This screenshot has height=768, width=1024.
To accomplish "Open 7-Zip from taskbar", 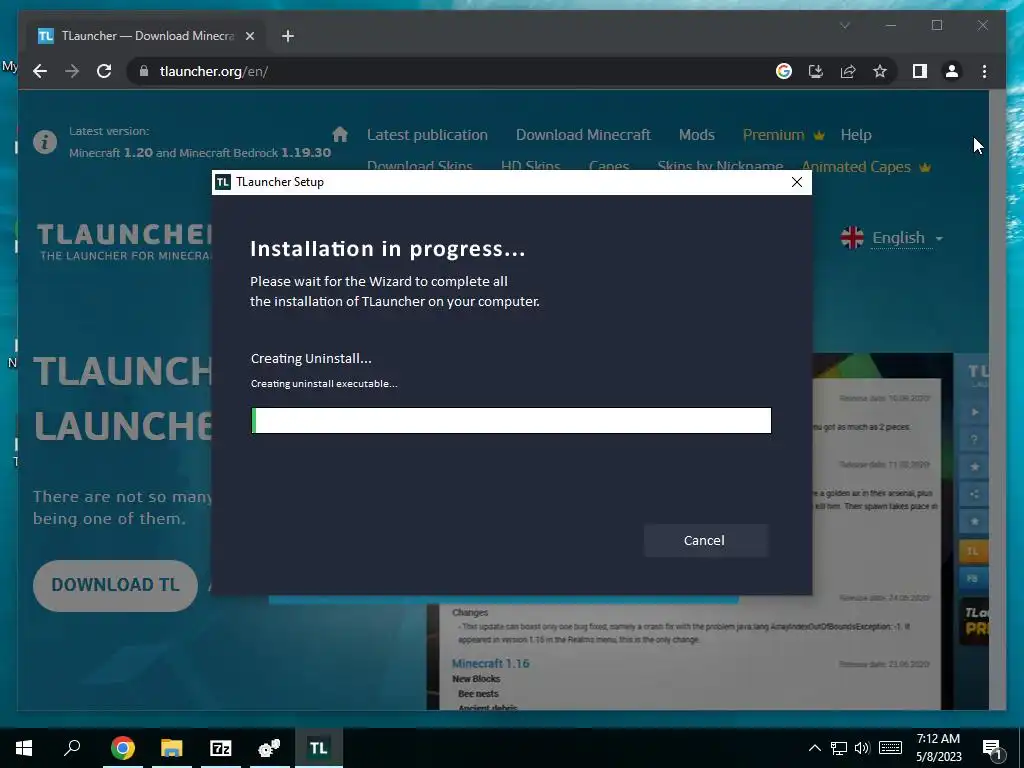I will 221,748.
